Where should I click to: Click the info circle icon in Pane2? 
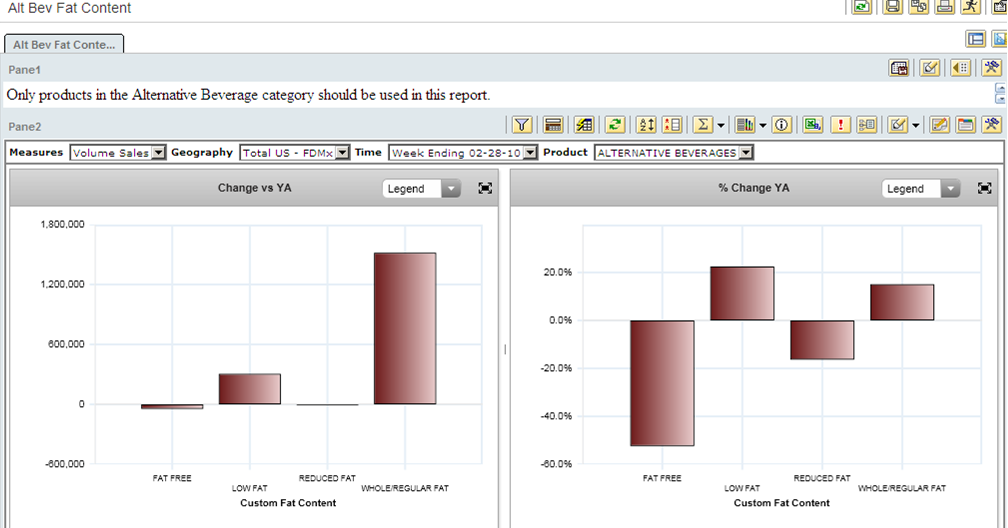(782, 125)
